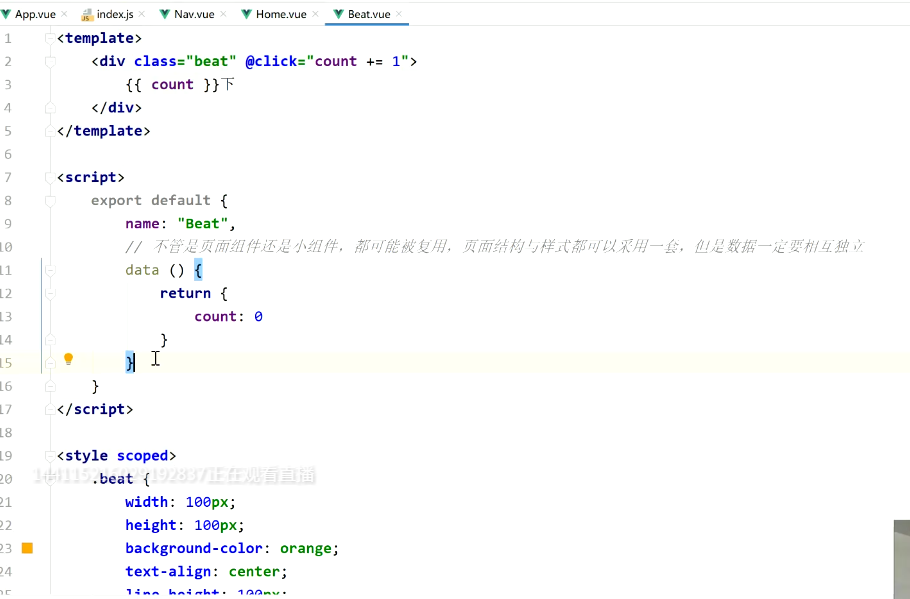This screenshot has width=910, height=599.
Task: Close the index.js tab
Action: (142, 14)
